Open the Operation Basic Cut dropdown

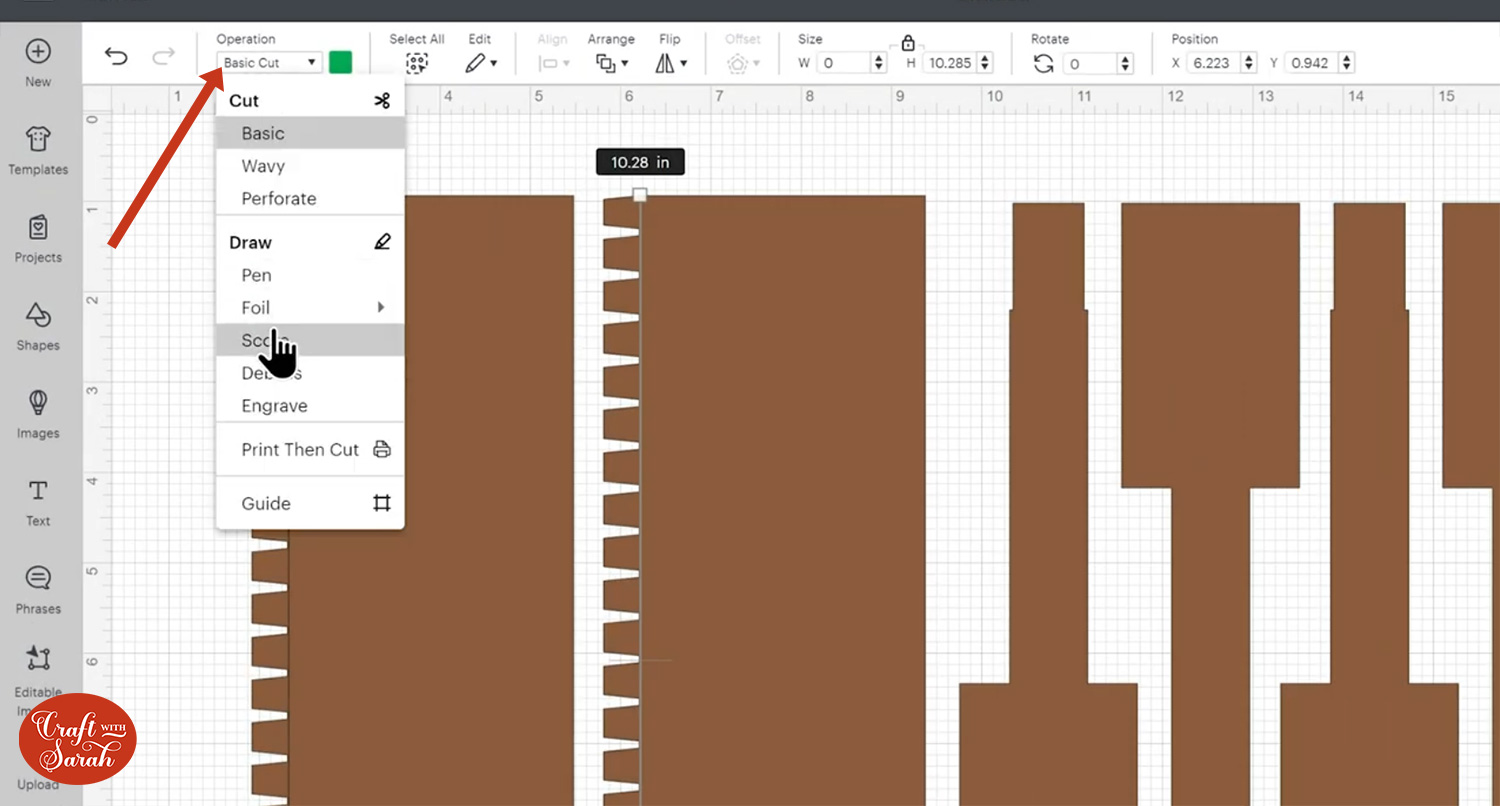click(x=270, y=63)
